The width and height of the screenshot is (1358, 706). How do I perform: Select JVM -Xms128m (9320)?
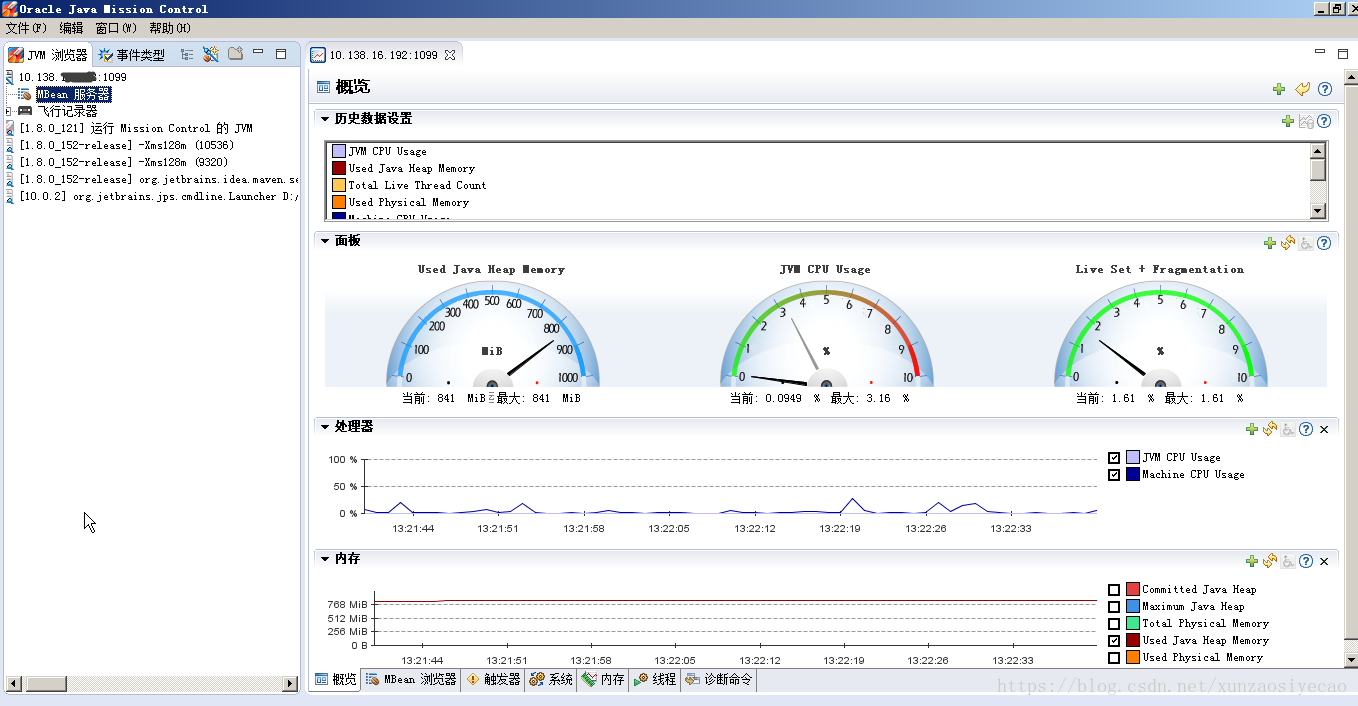123,162
